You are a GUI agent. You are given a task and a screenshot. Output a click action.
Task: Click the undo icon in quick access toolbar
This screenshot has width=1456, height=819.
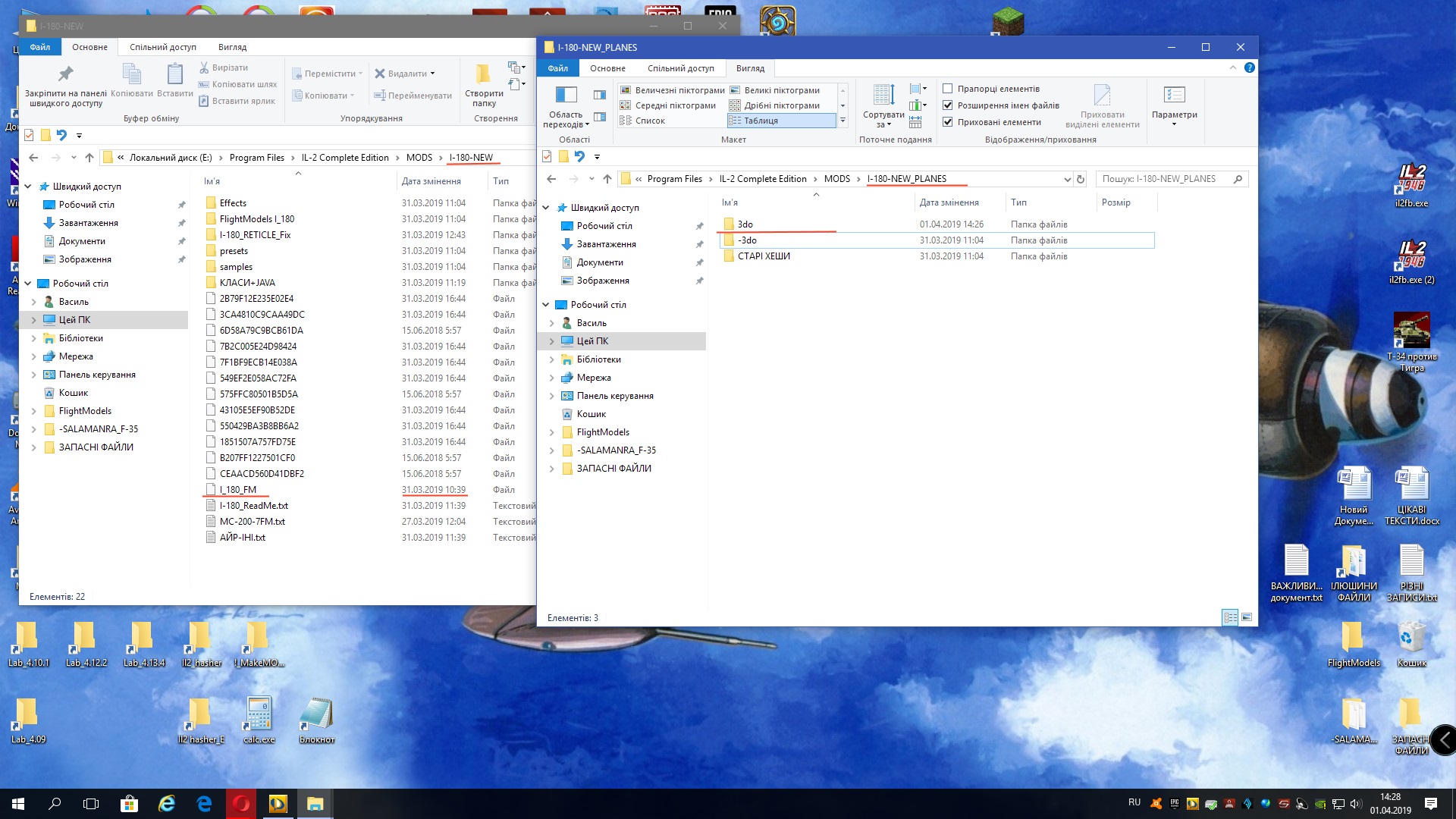click(579, 156)
